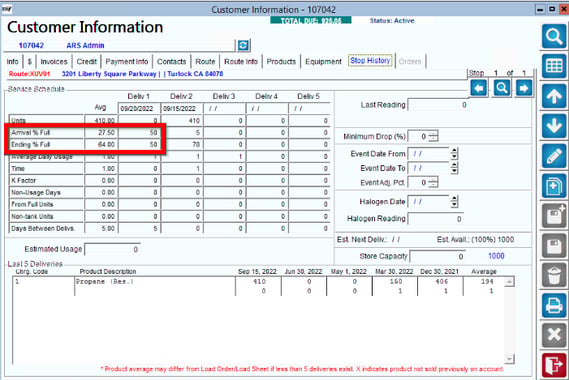Click the Halogen Reading input field
This screenshot has height=380, width=569.
(435, 219)
